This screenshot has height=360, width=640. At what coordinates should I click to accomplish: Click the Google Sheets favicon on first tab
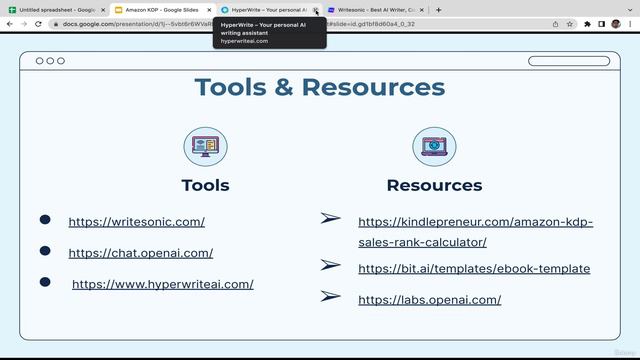click(x=12, y=10)
